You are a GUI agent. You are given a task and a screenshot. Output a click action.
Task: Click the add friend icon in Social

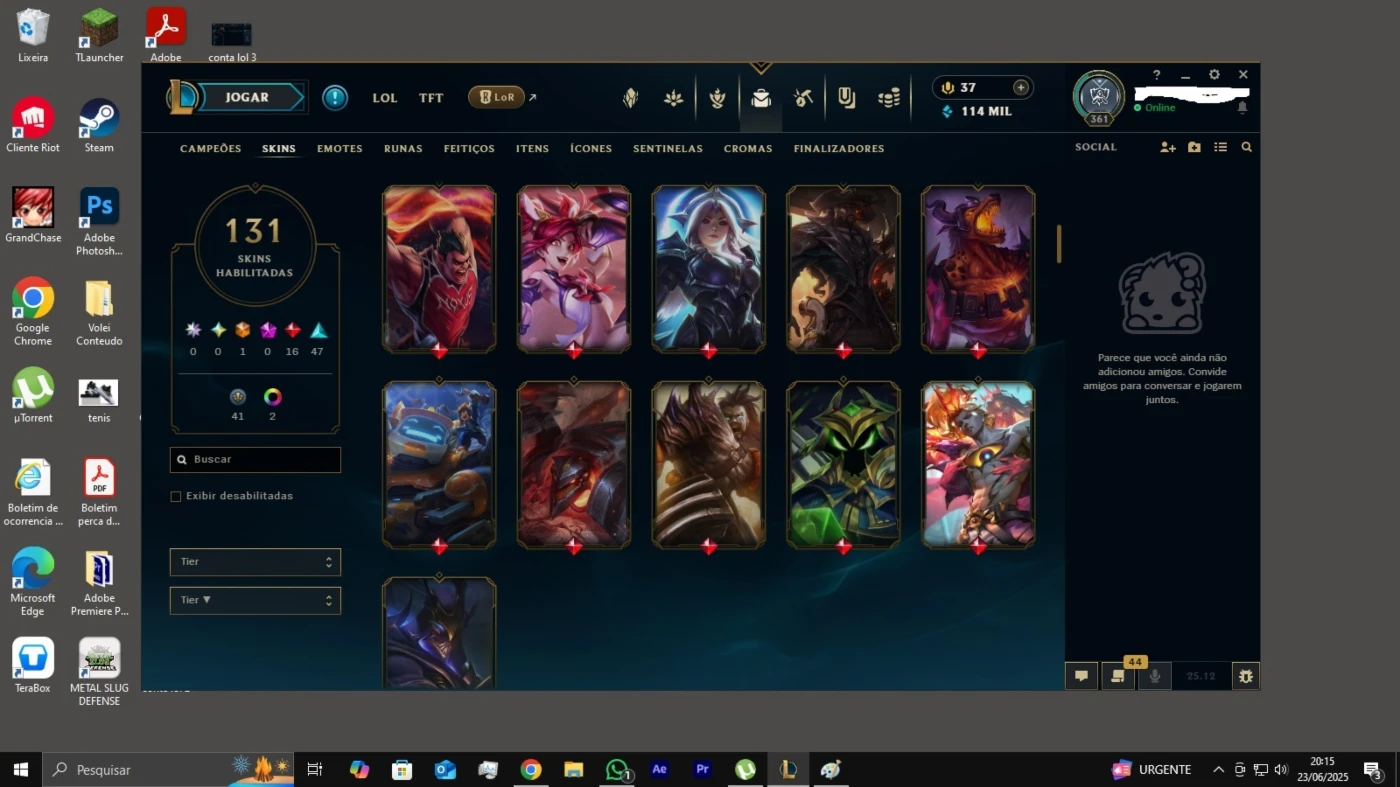1168,147
